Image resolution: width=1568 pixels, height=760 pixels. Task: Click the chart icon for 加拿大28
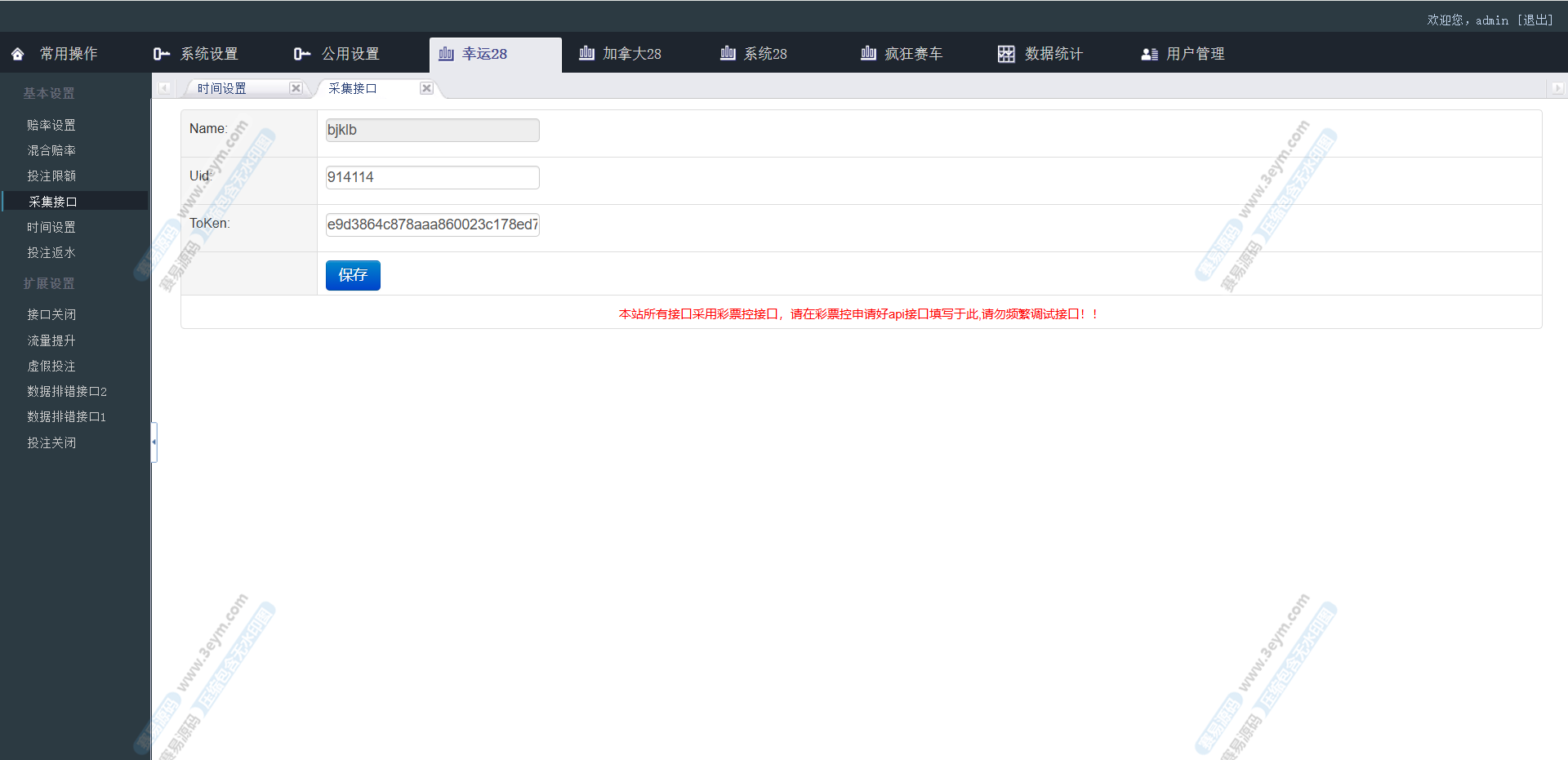586,54
